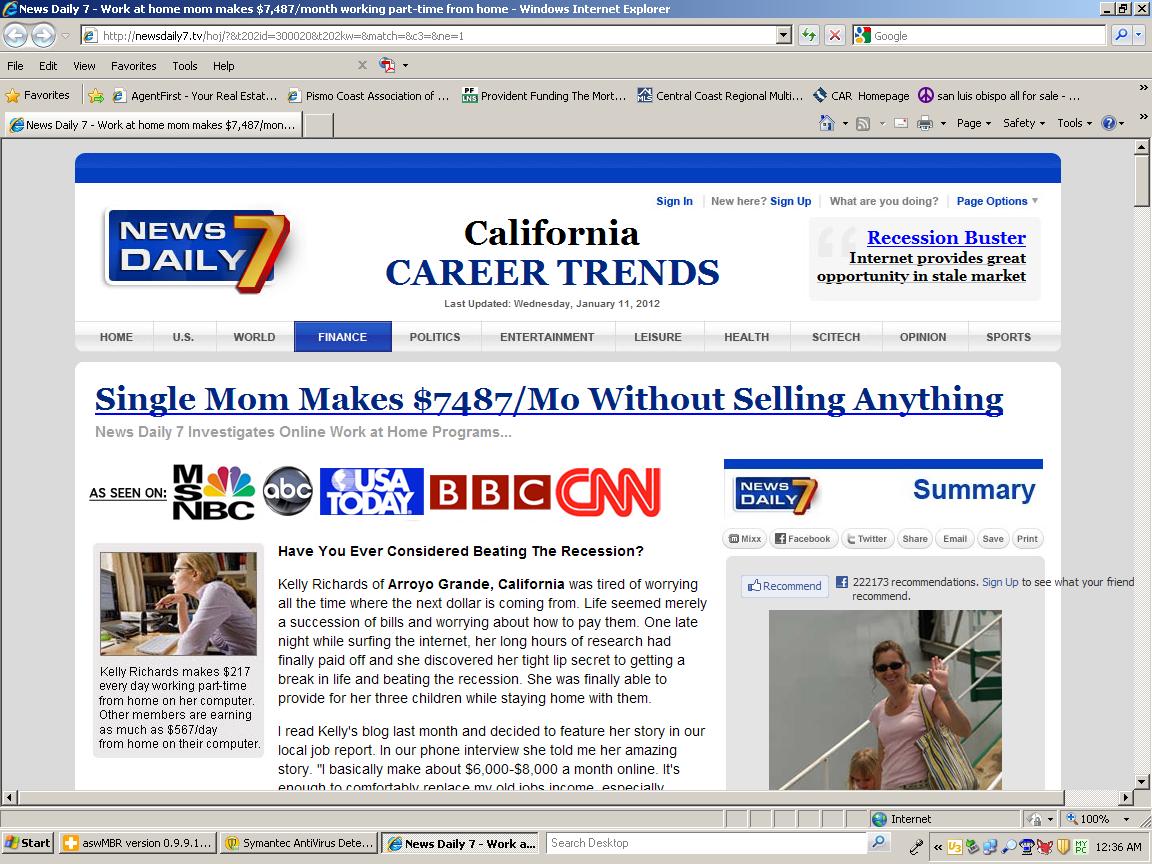Click the RSS feeds icon
This screenshot has height=864, width=1152.
coord(863,123)
